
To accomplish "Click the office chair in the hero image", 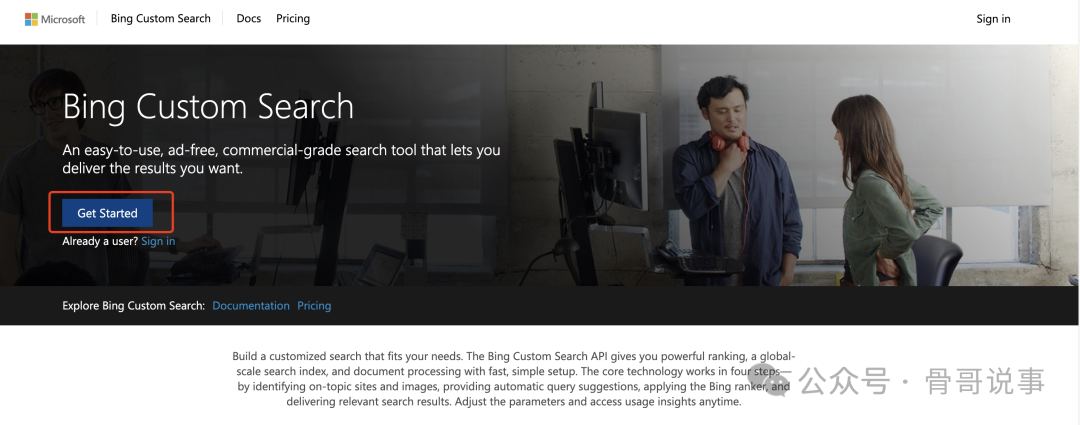I will pos(937,260).
